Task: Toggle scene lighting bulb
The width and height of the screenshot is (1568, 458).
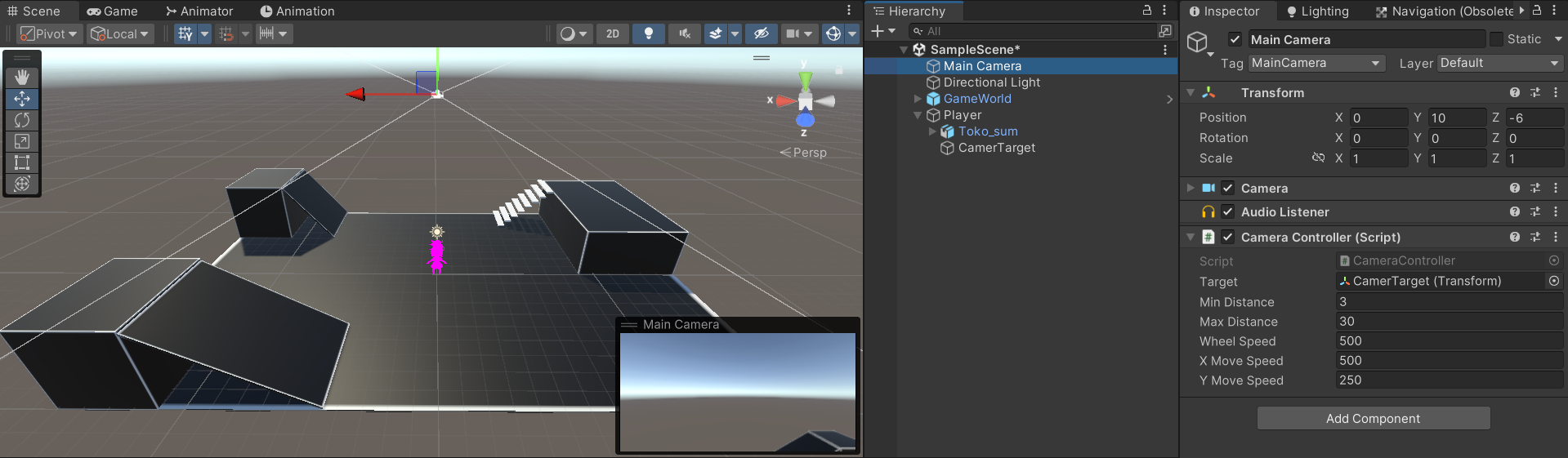Action: point(649,33)
